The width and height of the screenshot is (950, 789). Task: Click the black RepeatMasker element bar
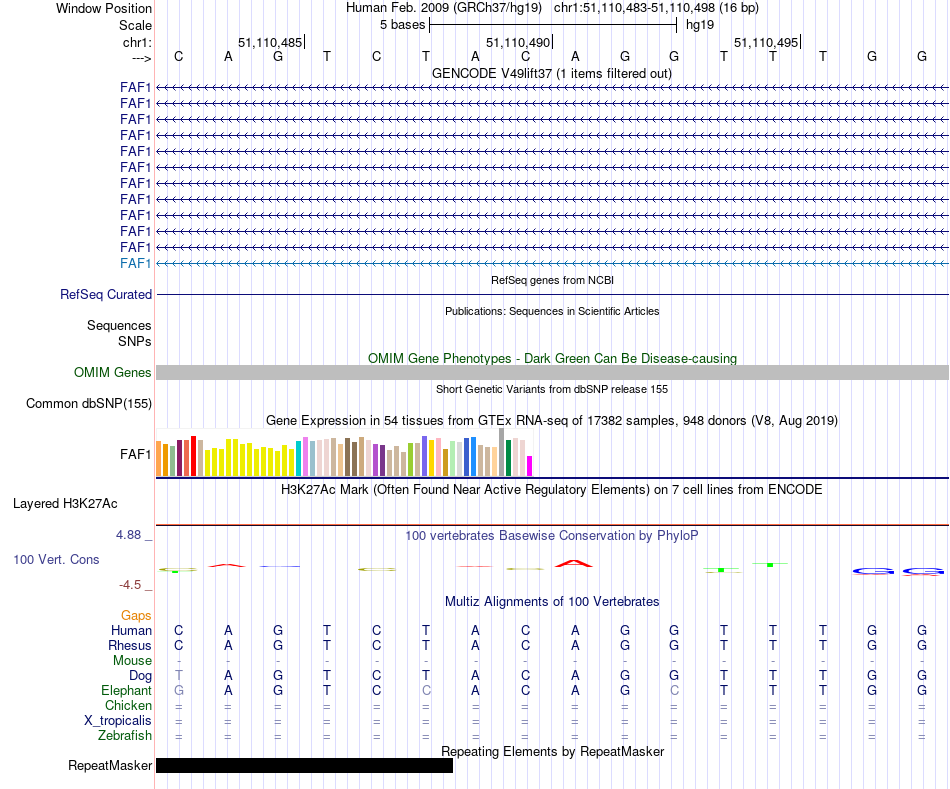coord(305,765)
